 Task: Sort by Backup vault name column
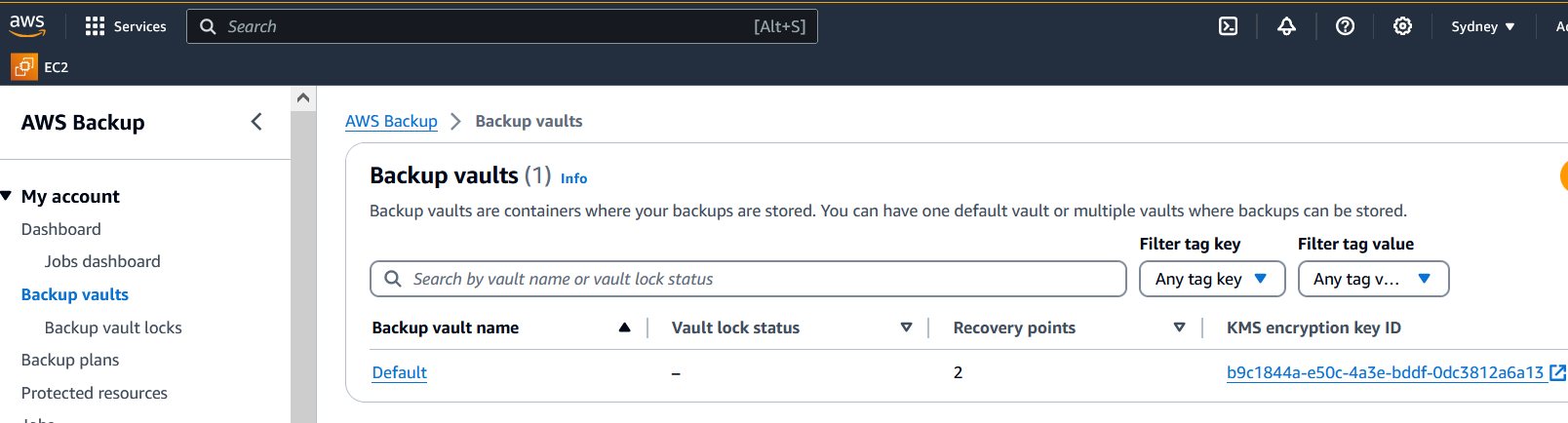tap(624, 327)
